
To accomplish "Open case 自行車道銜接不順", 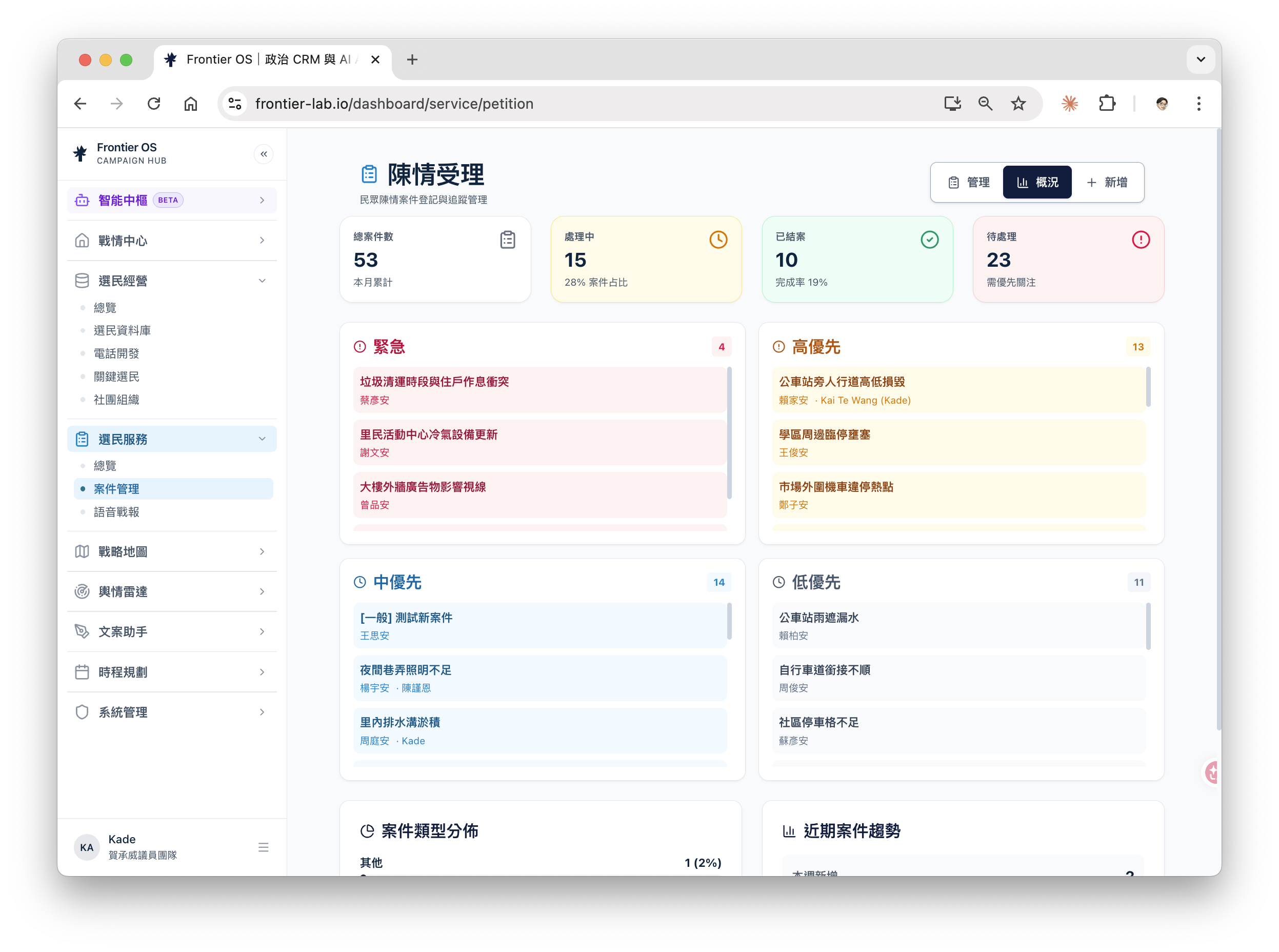I will [x=958, y=678].
